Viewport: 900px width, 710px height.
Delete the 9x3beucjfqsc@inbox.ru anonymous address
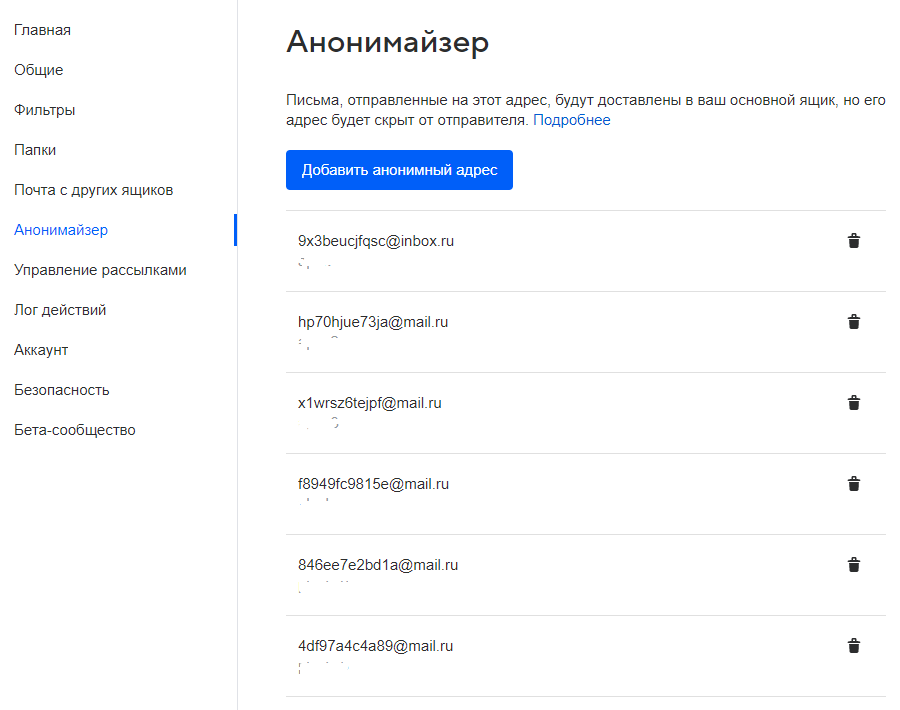(853, 241)
